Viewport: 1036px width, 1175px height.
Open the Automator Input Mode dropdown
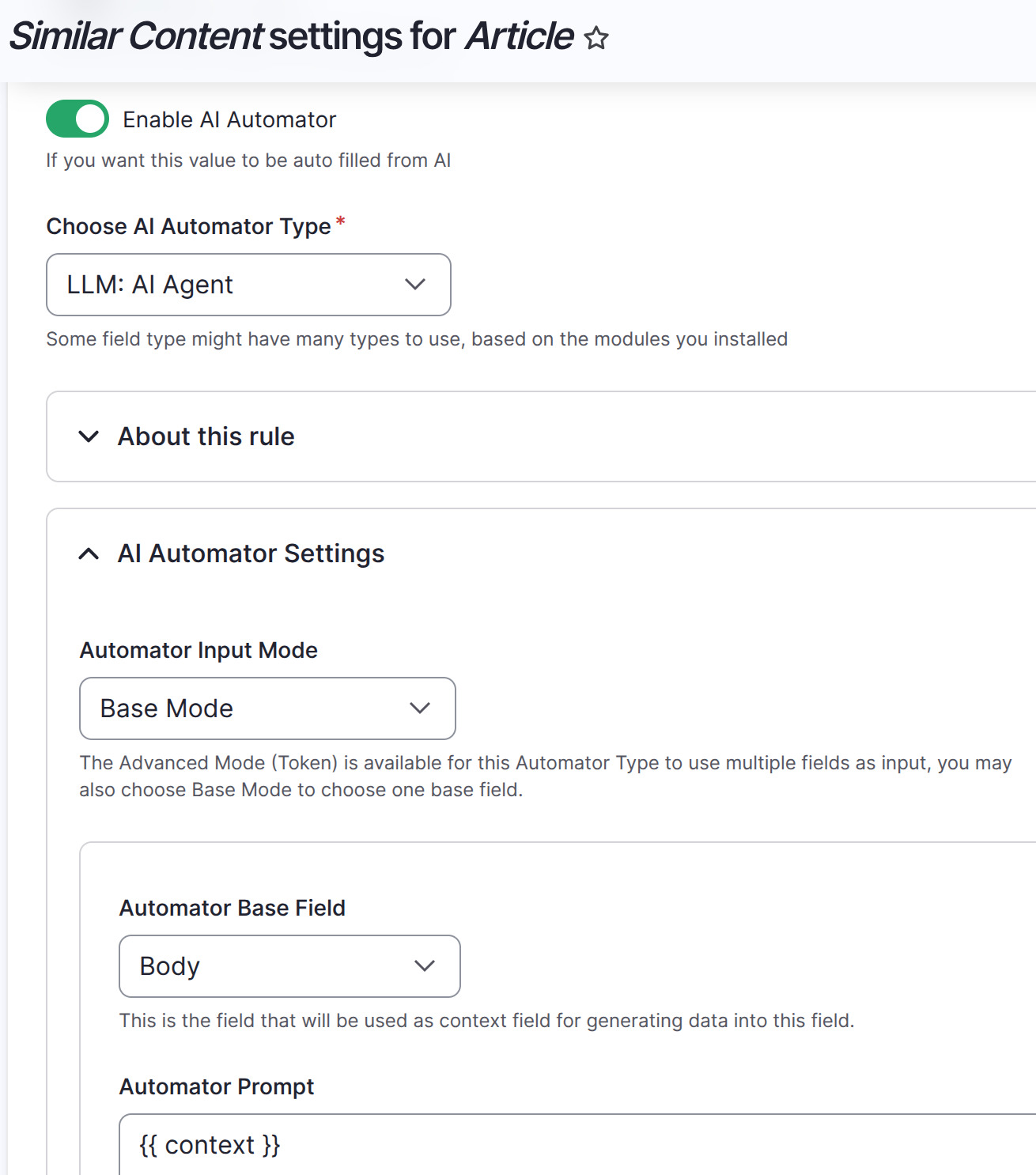(x=267, y=708)
